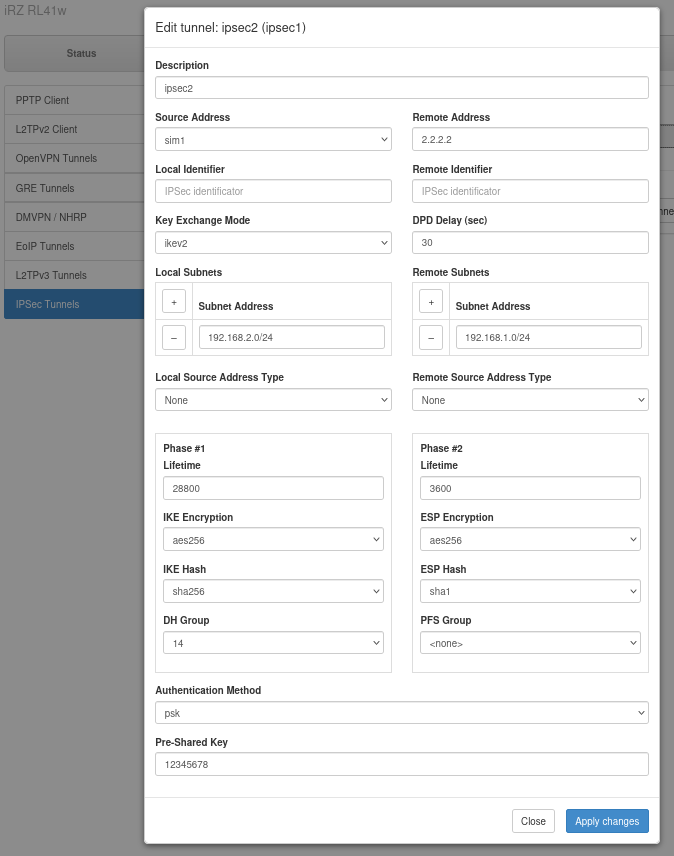674x856 pixels.
Task: Open Authentication Method dropdown
Action: coord(402,713)
